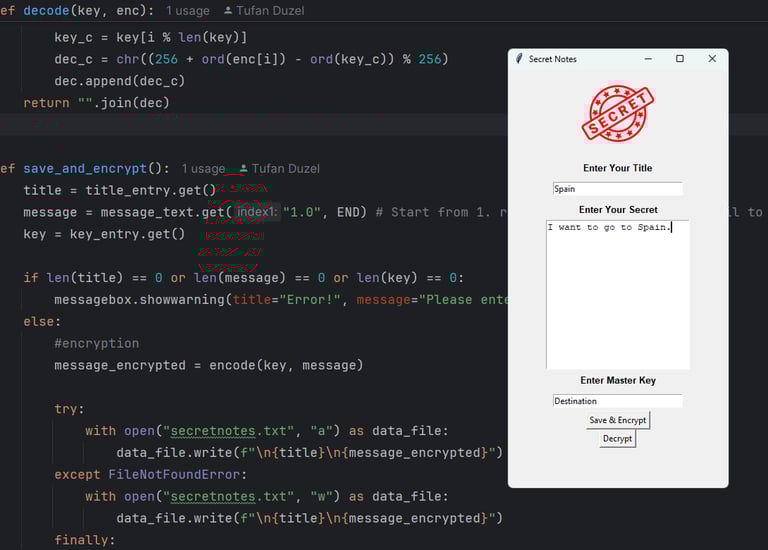Viewport: 768px width, 550px height.
Task: Minimize the Secret Notes window
Action: pos(648,59)
